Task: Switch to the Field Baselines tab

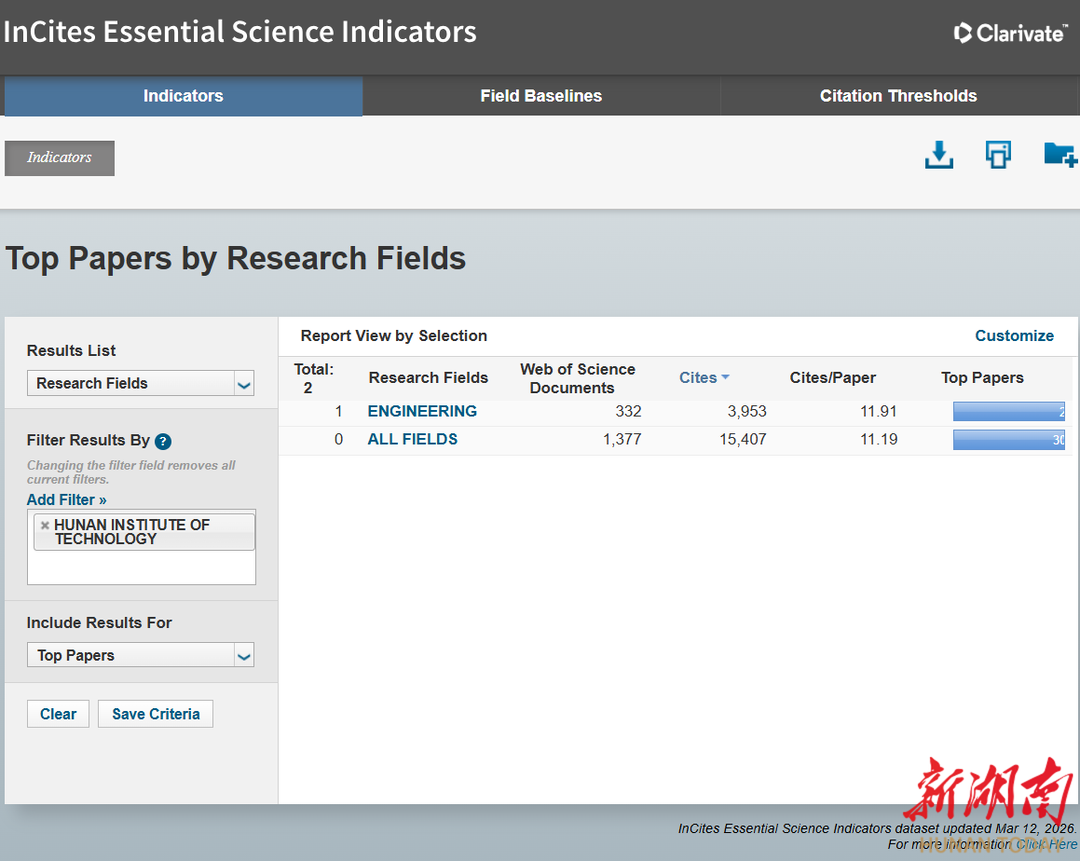Action: click(541, 96)
